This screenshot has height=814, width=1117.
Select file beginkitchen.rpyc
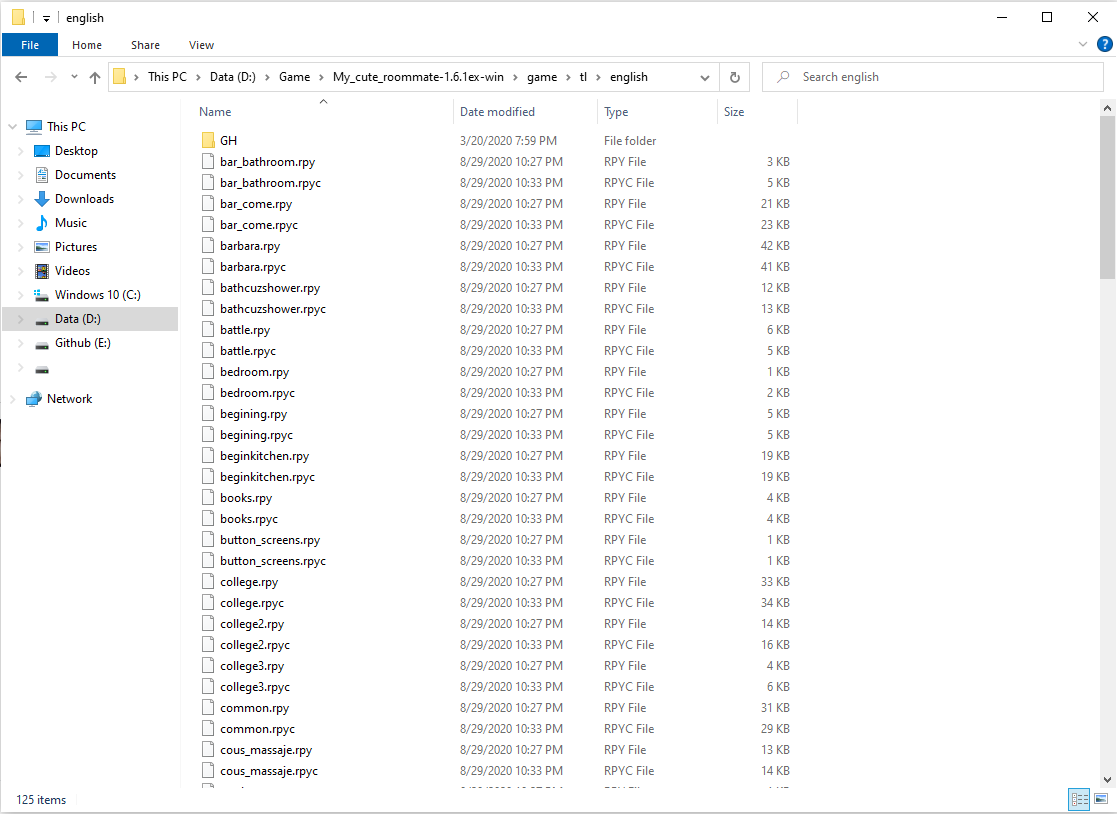[267, 476]
